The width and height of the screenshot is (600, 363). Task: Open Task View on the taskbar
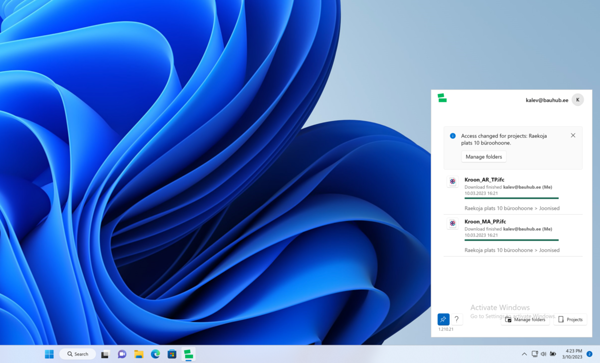pos(105,354)
